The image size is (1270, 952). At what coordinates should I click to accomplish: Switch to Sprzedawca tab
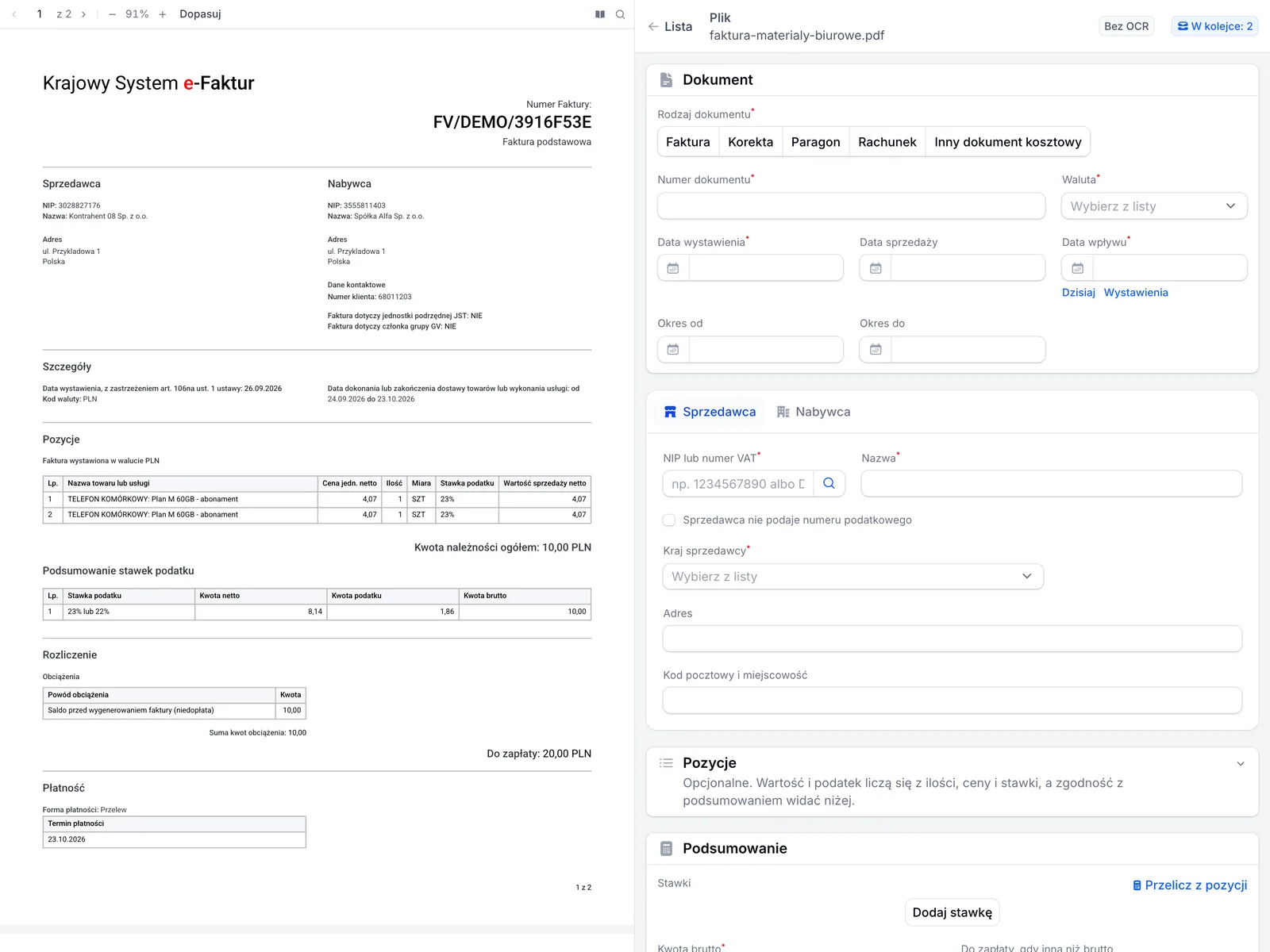click(710, 412)
